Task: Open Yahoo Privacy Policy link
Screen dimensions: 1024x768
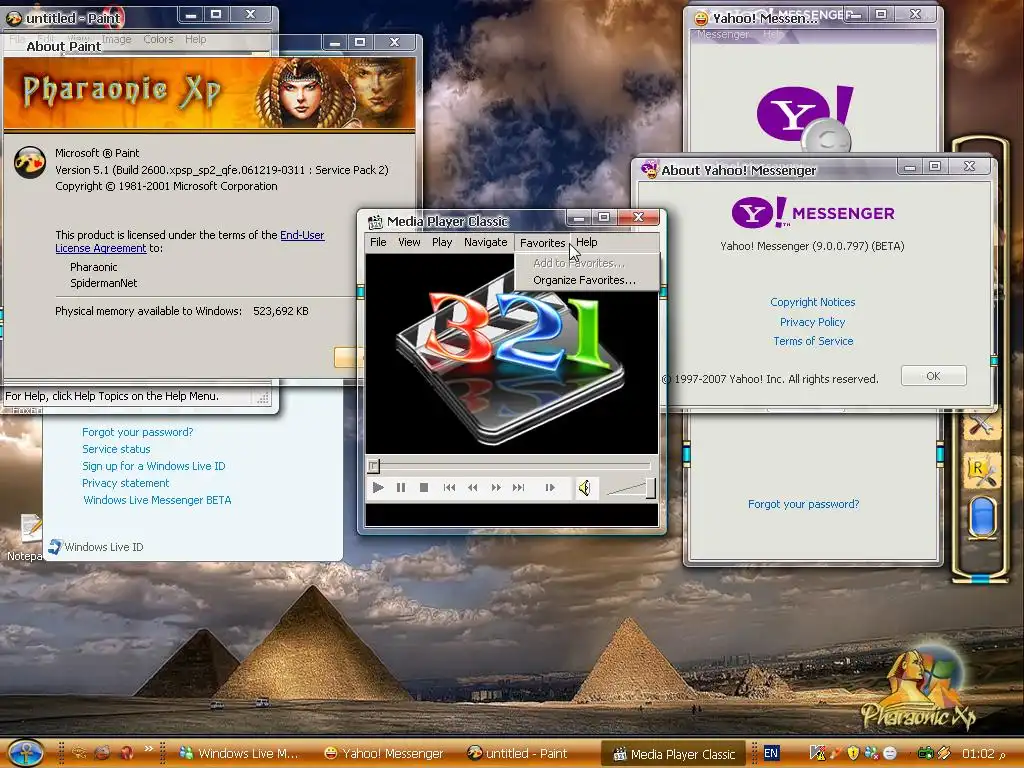Action: (x=812, y=322)
